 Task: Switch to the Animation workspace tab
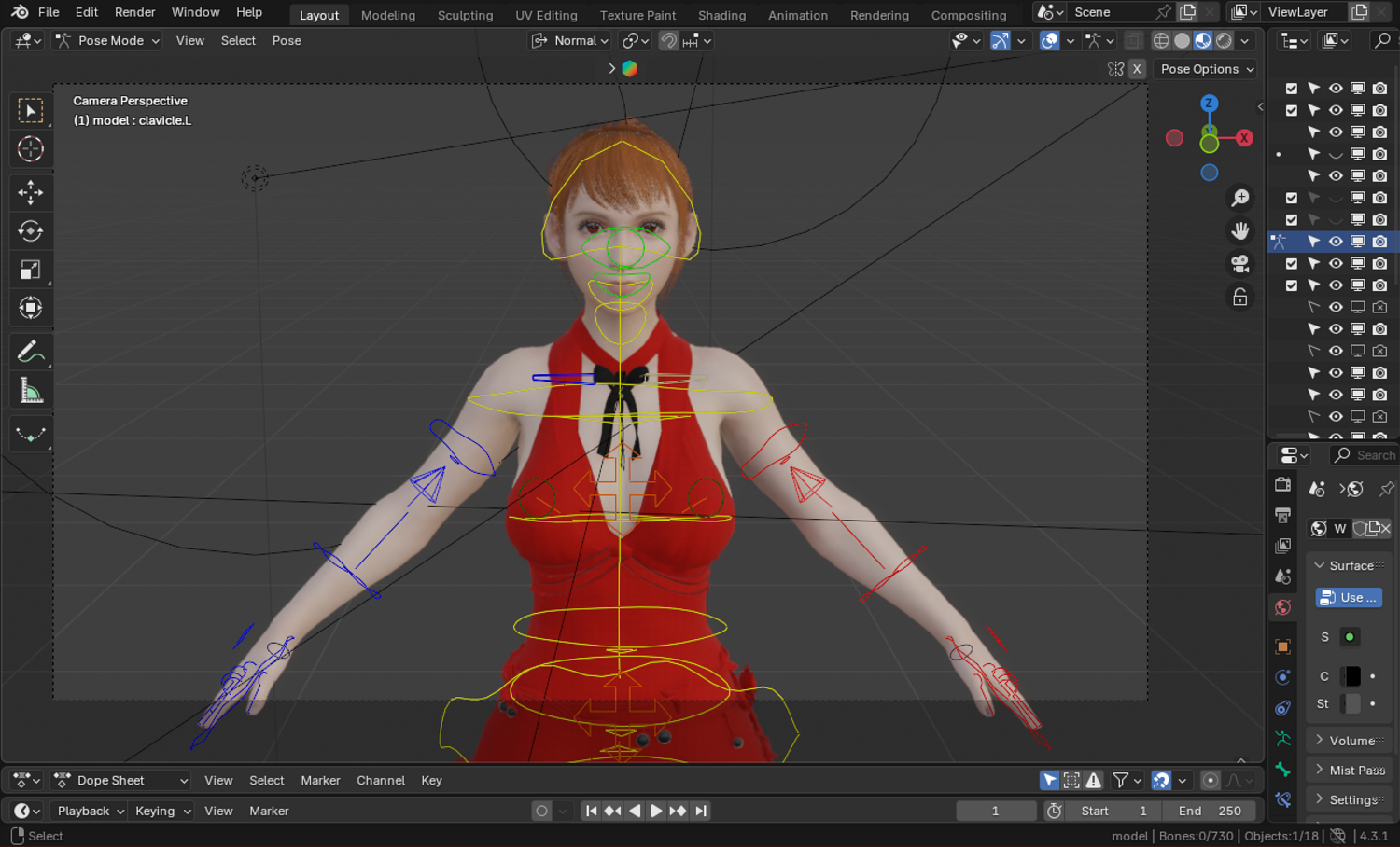pyautogui.click(x=798, y=15)
